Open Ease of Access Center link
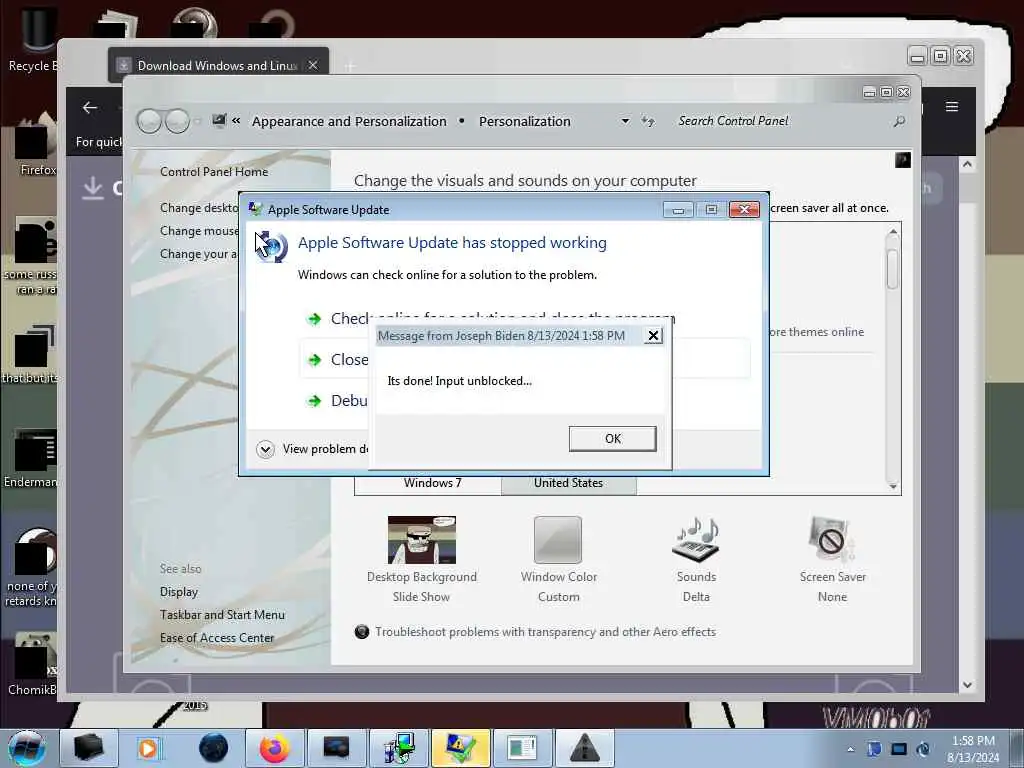 tap(217, 637)
